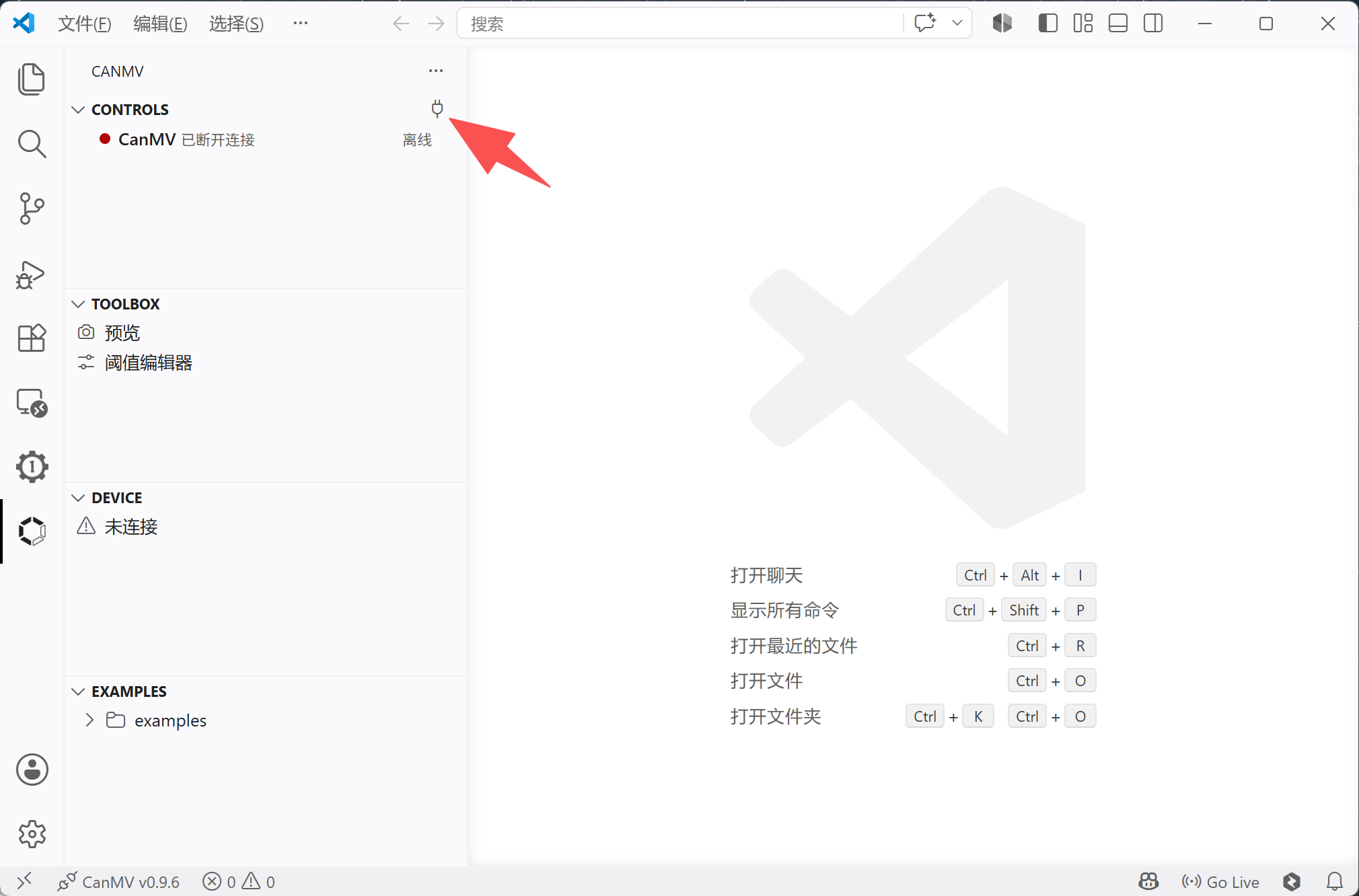1359x896 pixels.
Task: Click the 打开文件夹 shortcut hint
Action: (776, 716)
